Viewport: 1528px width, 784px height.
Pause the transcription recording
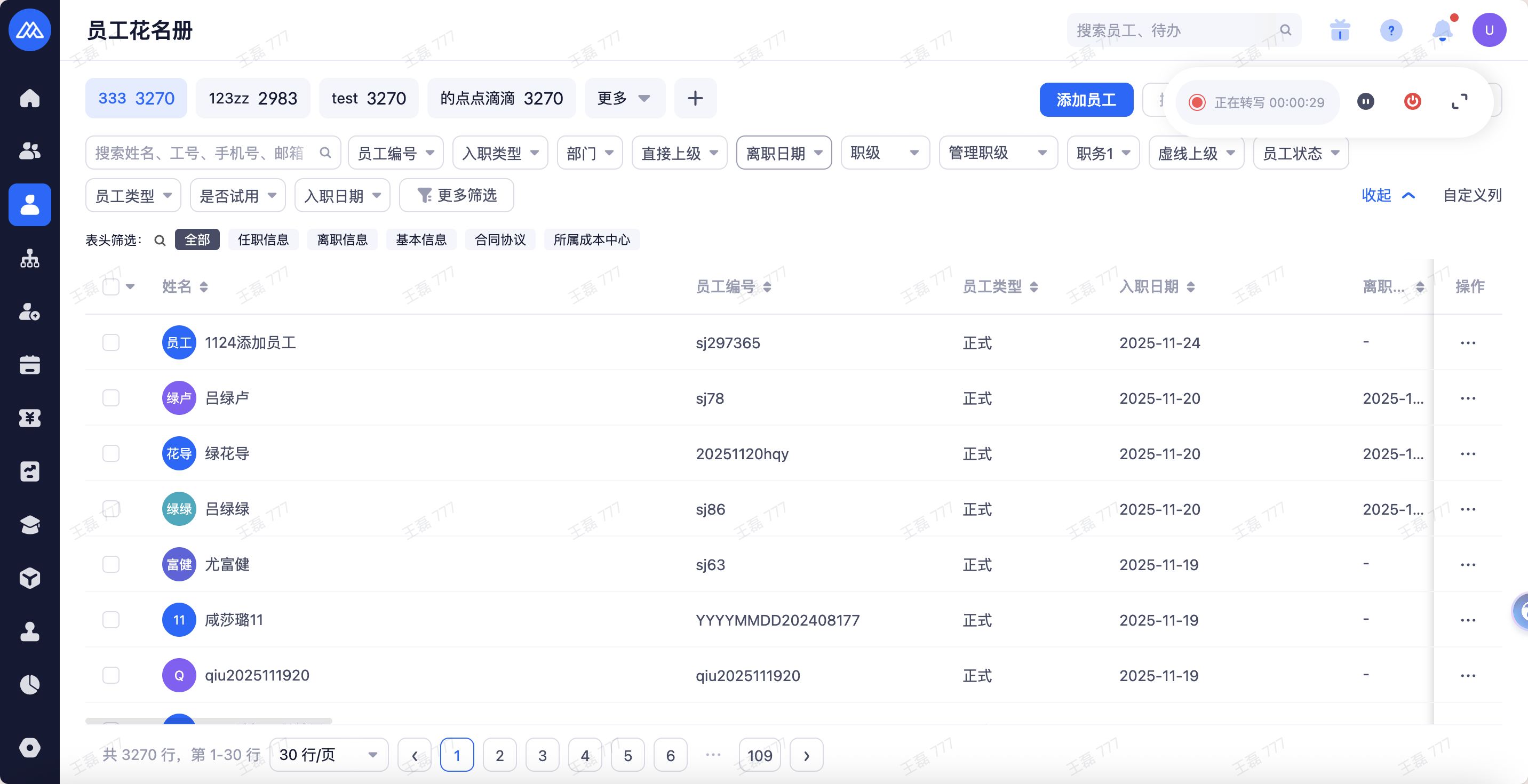[1365, 102]
